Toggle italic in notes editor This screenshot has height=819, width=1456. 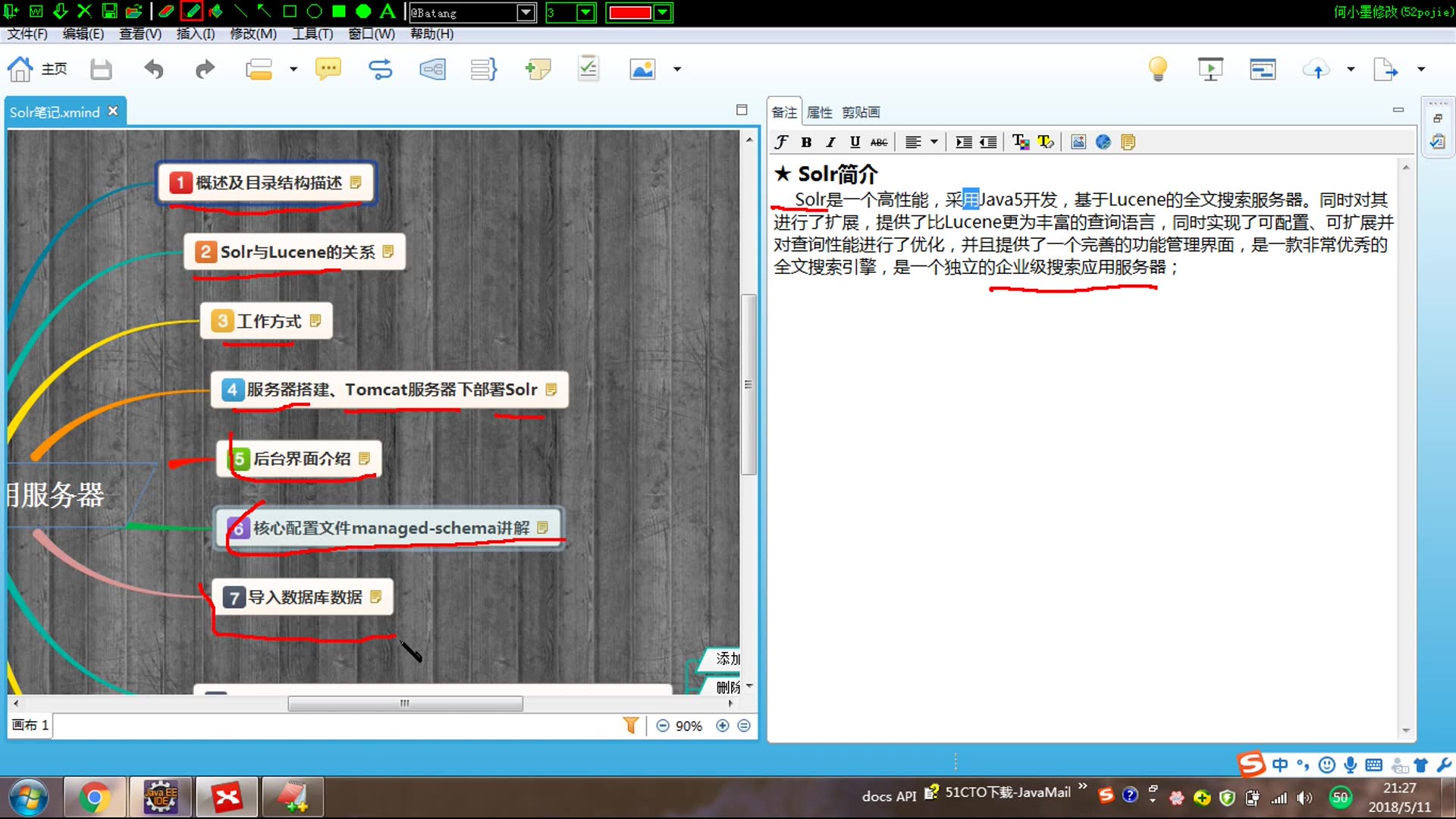[831, 142]
